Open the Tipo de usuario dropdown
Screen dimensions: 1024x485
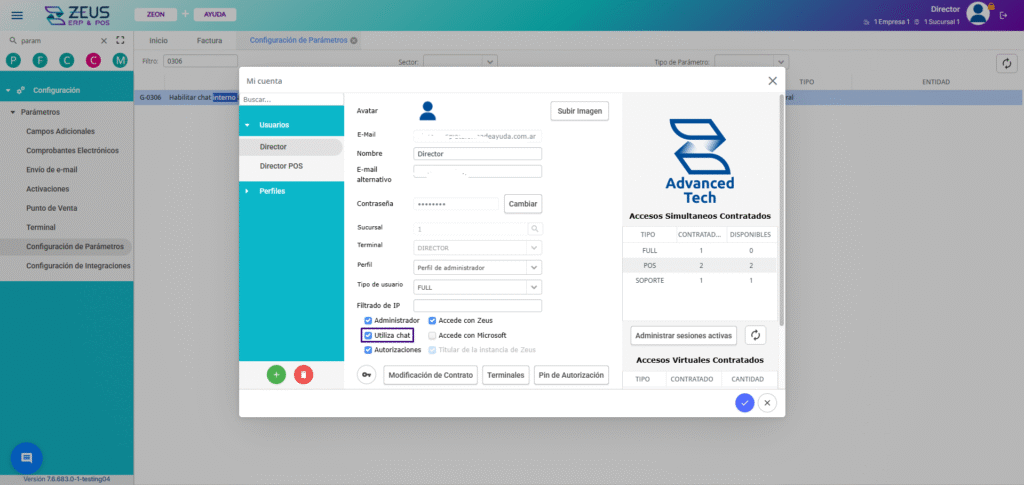[534, 286]
